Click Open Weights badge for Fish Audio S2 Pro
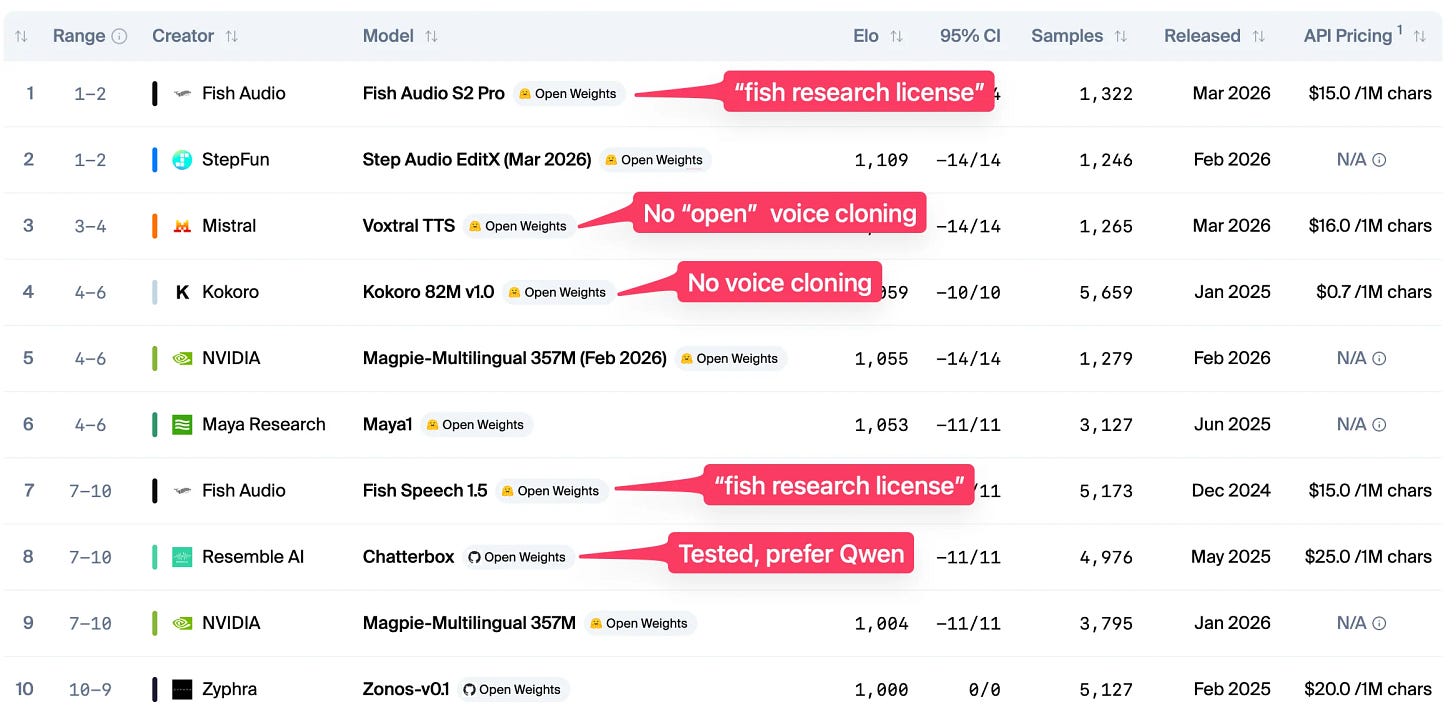Viewport: 1456px width, 722px height. (x=568, y=94)
